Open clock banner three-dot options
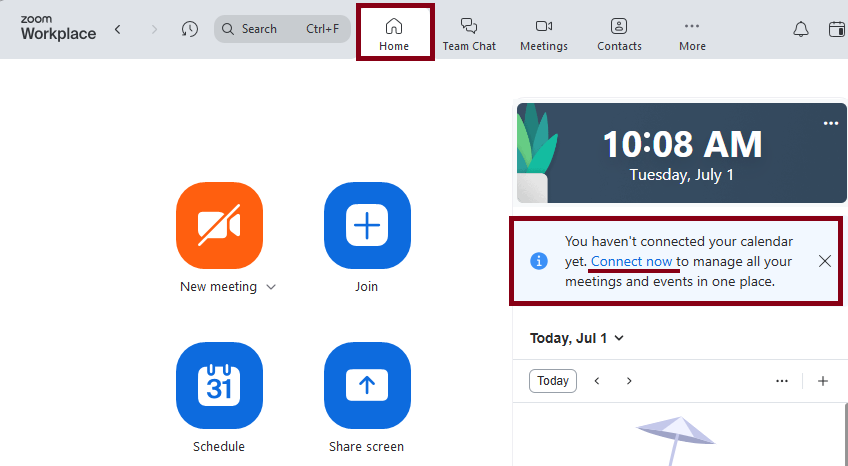Image resolution: width=848 pixels, height=466 pixels. [x=830, y=123]
